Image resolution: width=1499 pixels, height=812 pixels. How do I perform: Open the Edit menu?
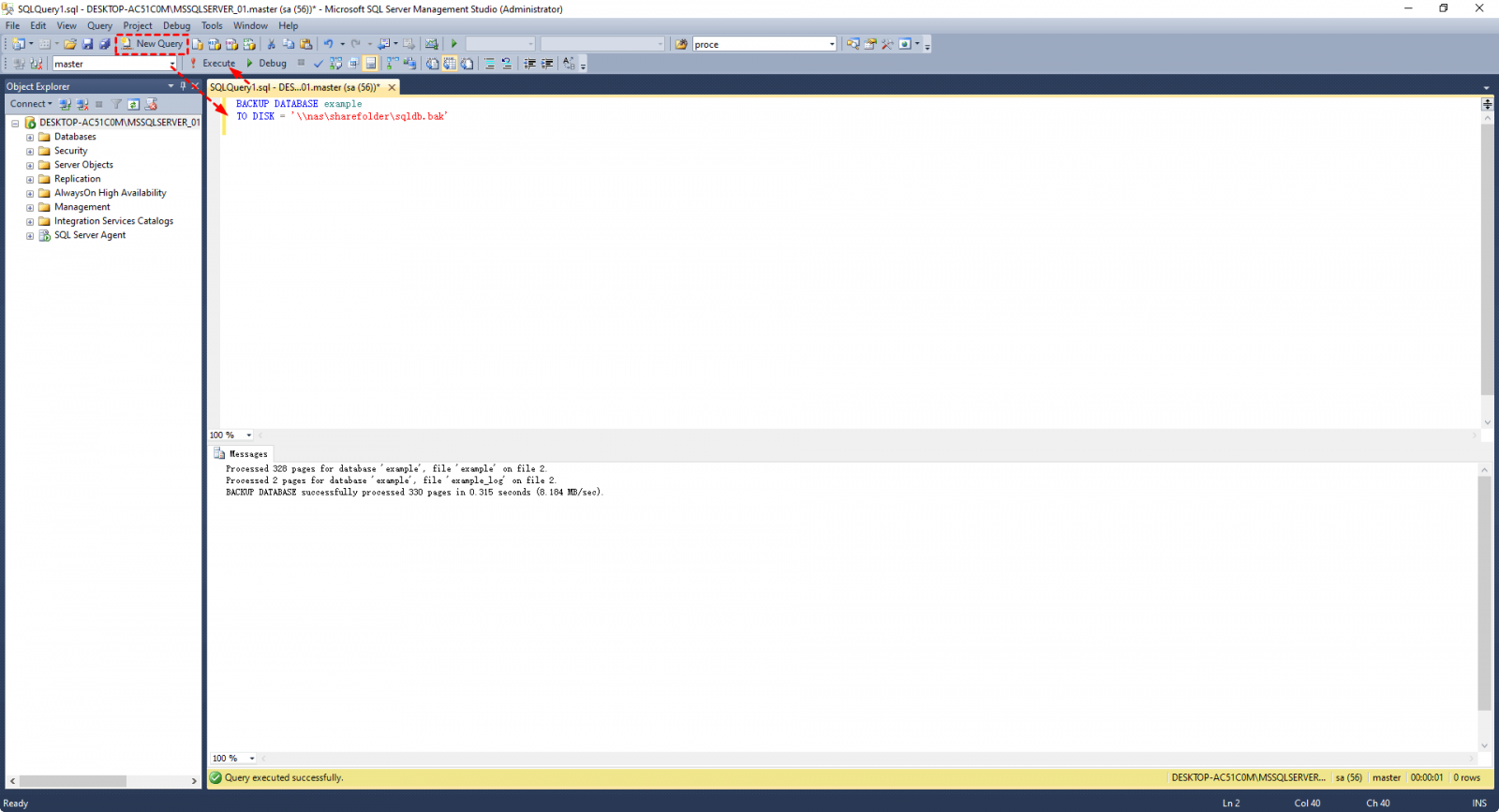37,25
